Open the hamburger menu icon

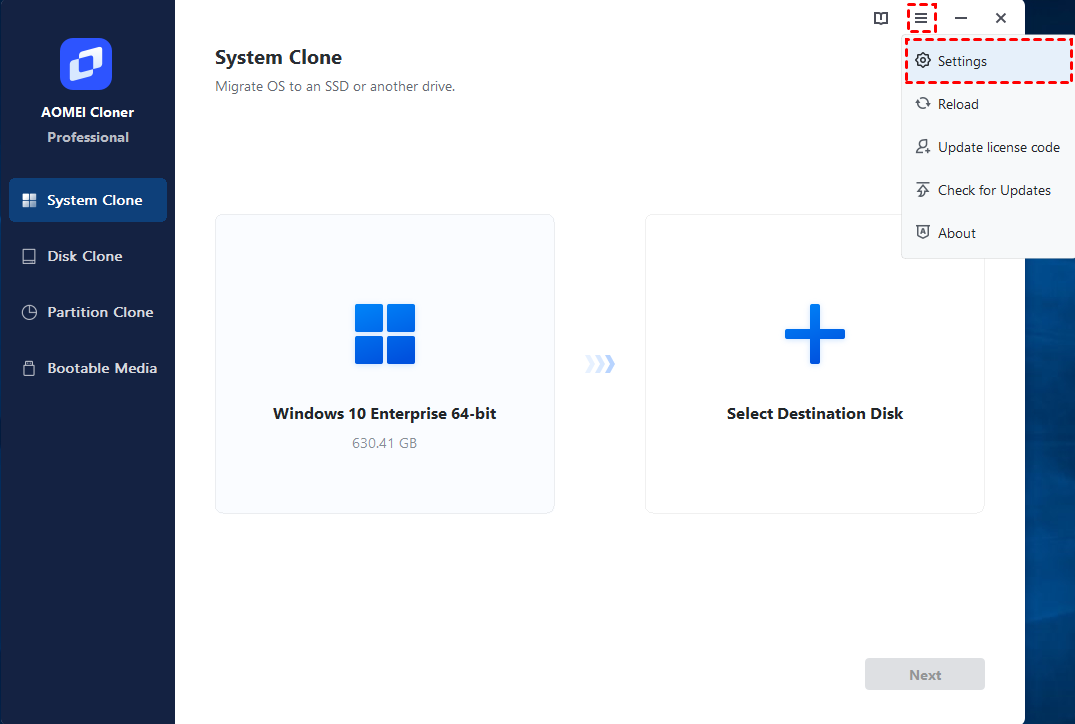click(921, 18)
